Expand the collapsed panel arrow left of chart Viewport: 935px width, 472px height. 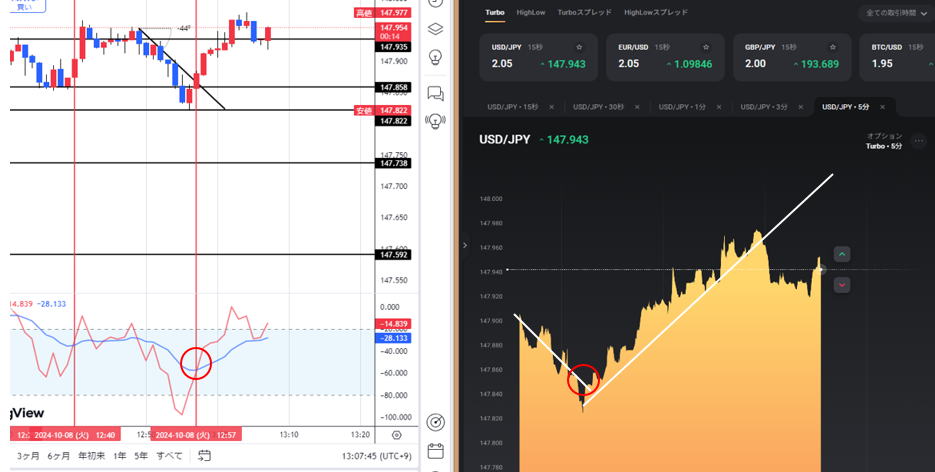[464, 244]
